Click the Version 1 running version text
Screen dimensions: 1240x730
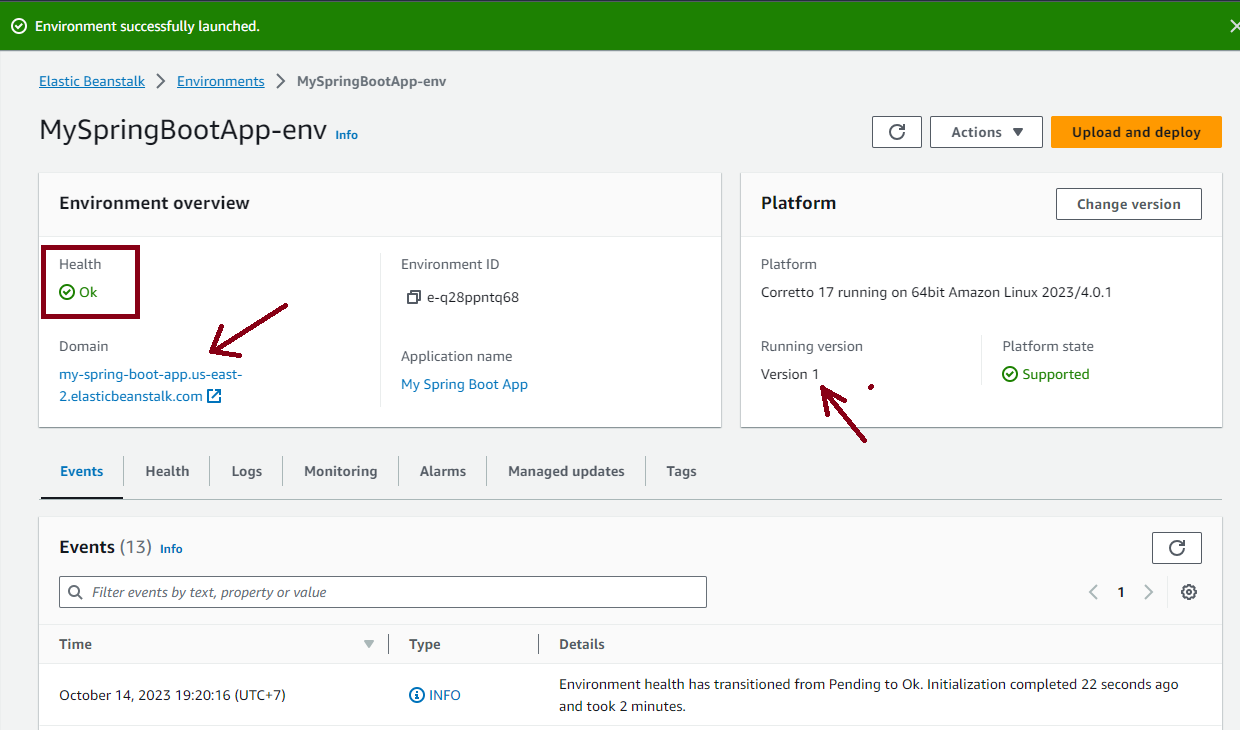pyautogui.click(x=790, y=374)
